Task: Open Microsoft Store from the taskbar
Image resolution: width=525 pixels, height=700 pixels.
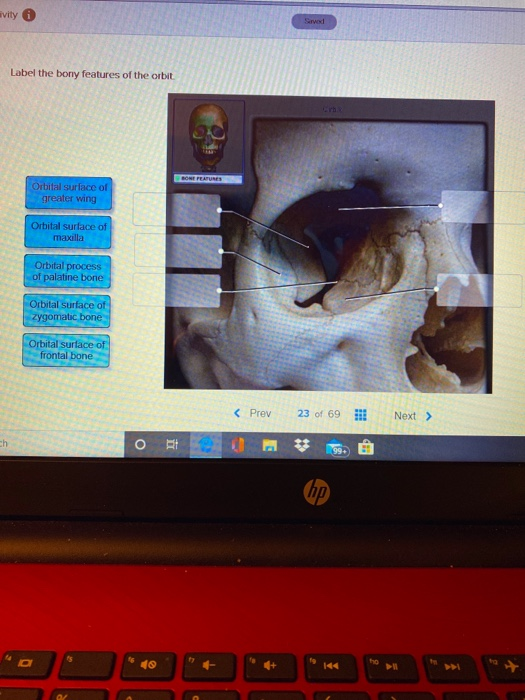Action: pyautogui.click(x=366, y=447)
